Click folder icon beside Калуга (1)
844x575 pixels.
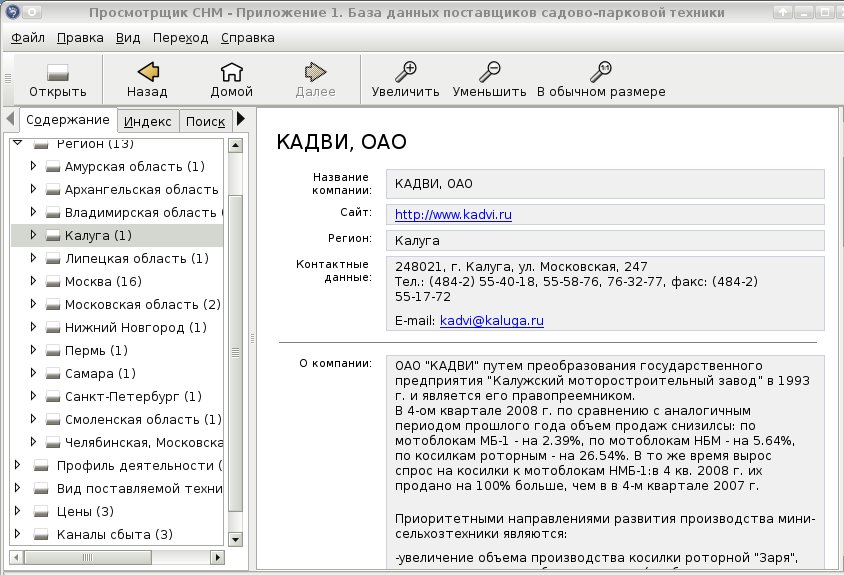pyautogui.click(x=53, y=235)
